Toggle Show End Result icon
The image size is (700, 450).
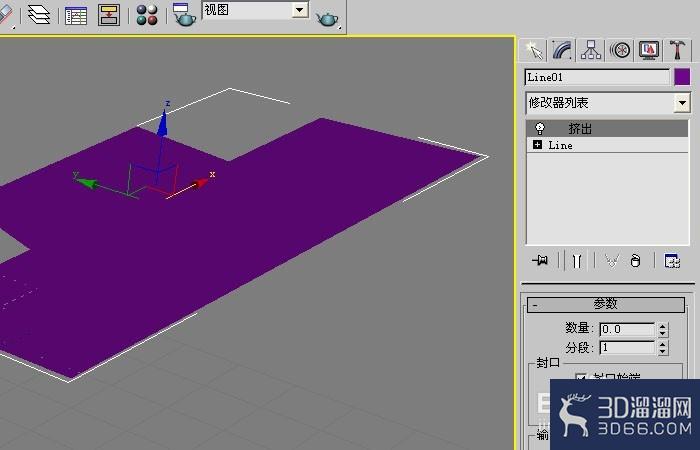pos(577,260)
